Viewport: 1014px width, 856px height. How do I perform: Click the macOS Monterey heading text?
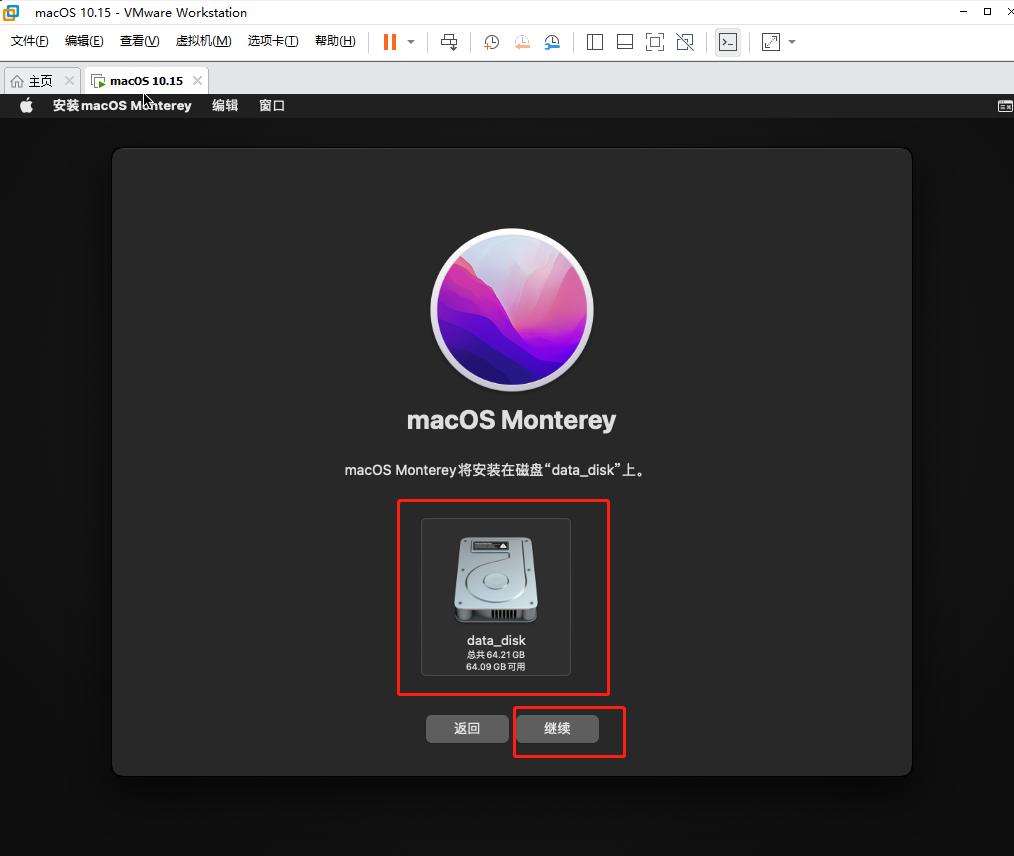click(x=512, y=420)
